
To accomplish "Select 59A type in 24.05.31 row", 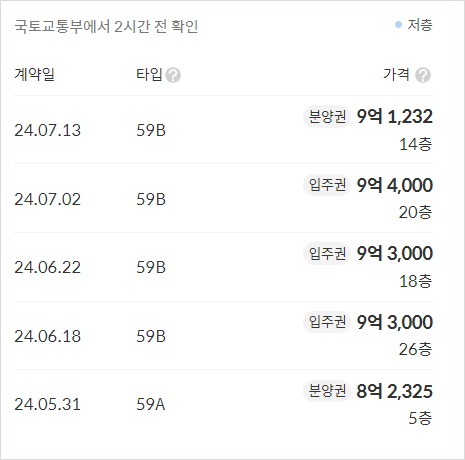I will click(x=151, y=404).
